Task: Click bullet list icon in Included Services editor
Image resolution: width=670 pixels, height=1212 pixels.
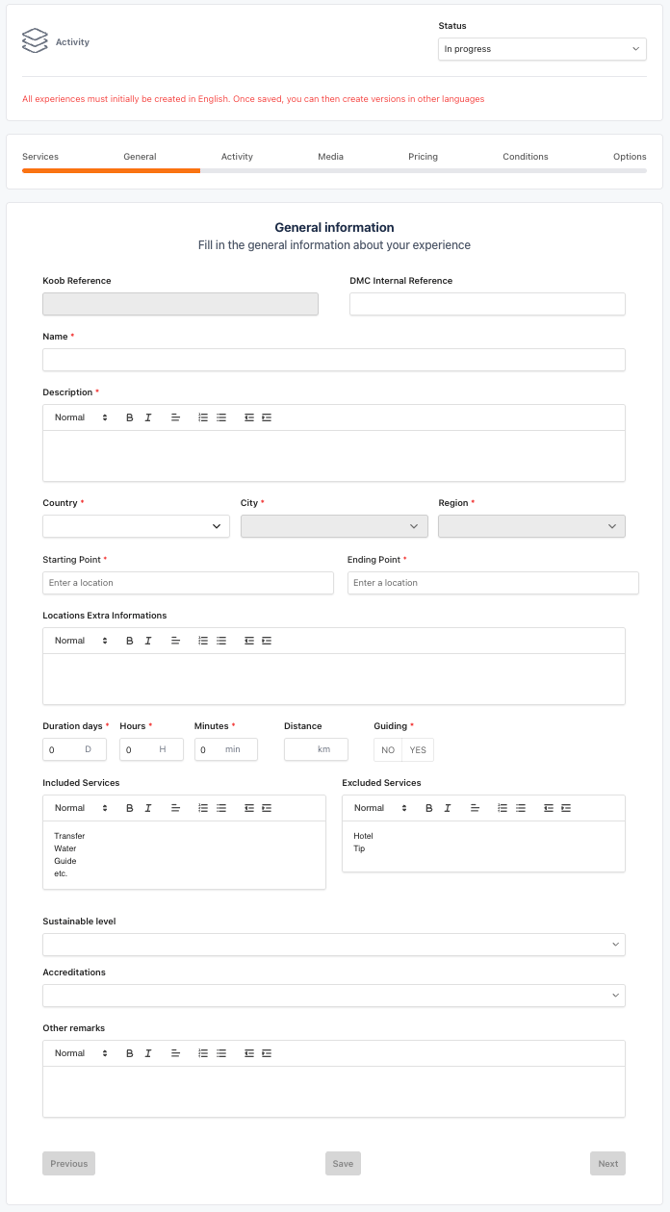Action: 221,808
